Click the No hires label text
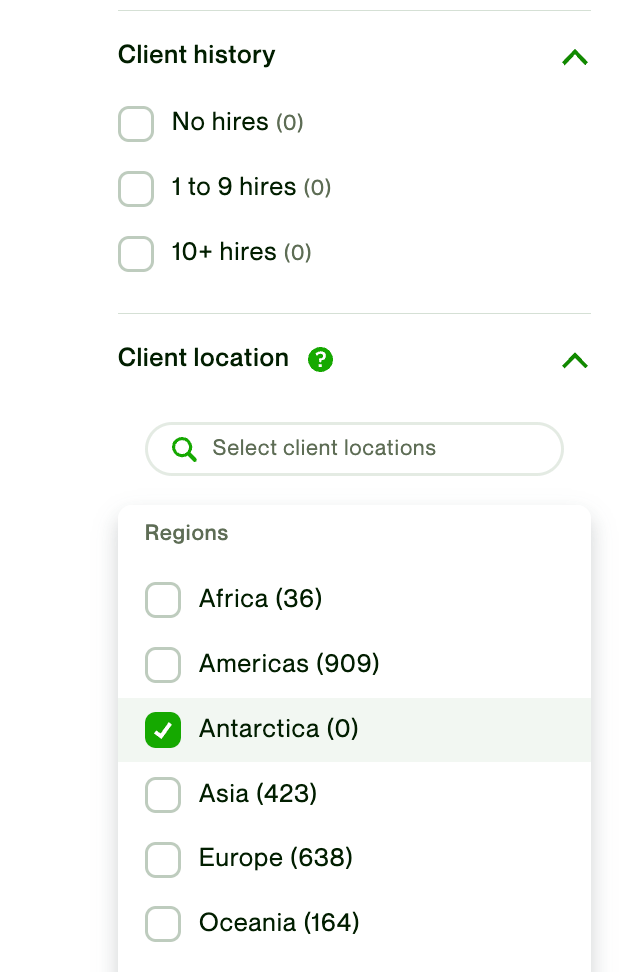The height and width of the screenshot is (972, 636). coord(220,122)
